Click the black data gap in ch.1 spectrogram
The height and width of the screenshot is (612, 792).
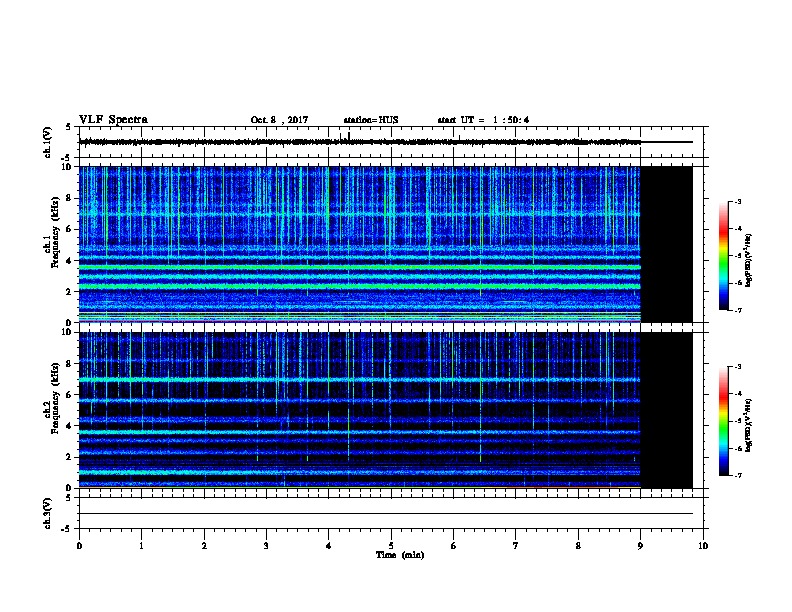point(667,244)
